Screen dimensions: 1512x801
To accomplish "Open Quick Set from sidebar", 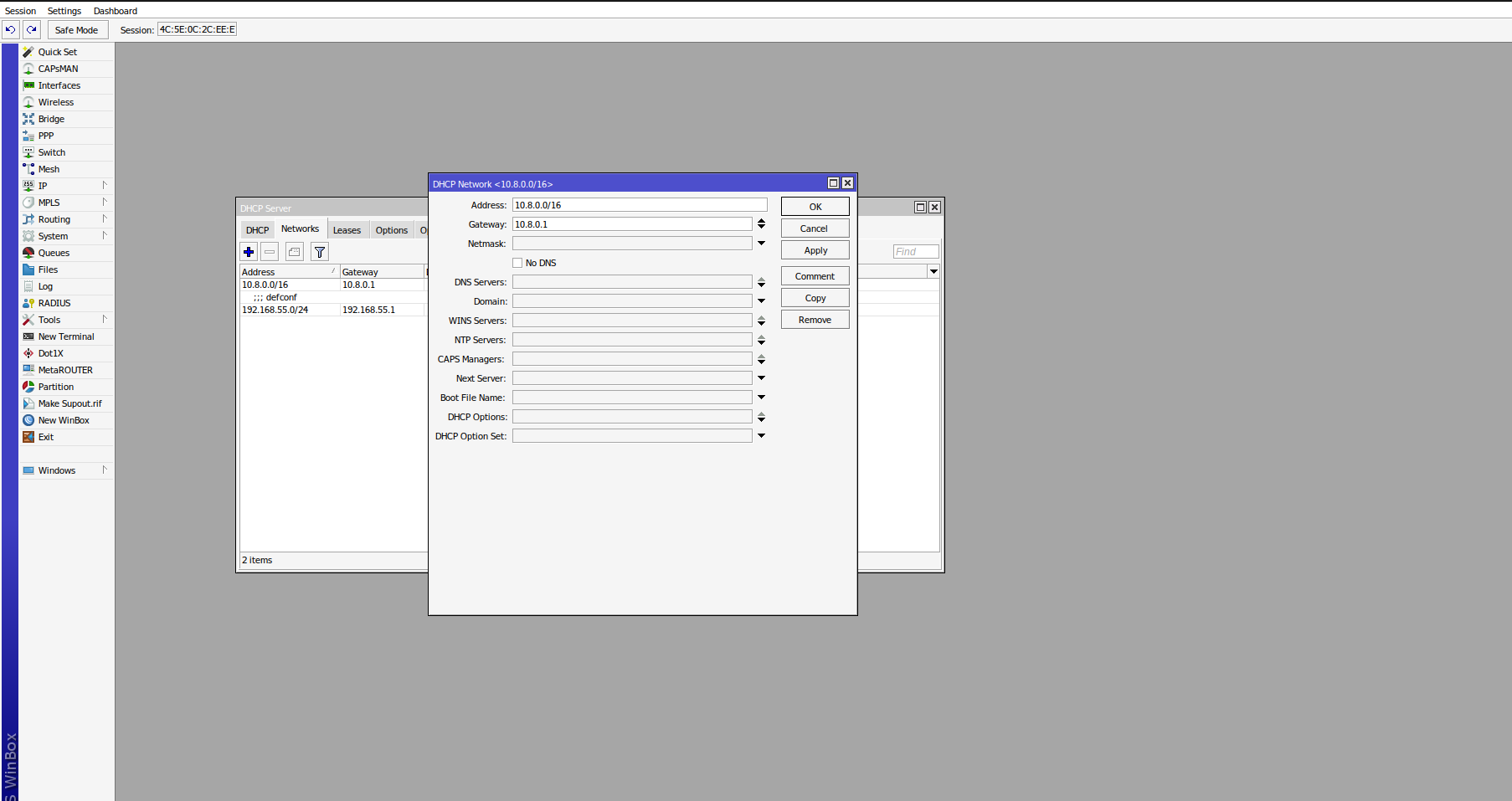I will pos(57,52).
